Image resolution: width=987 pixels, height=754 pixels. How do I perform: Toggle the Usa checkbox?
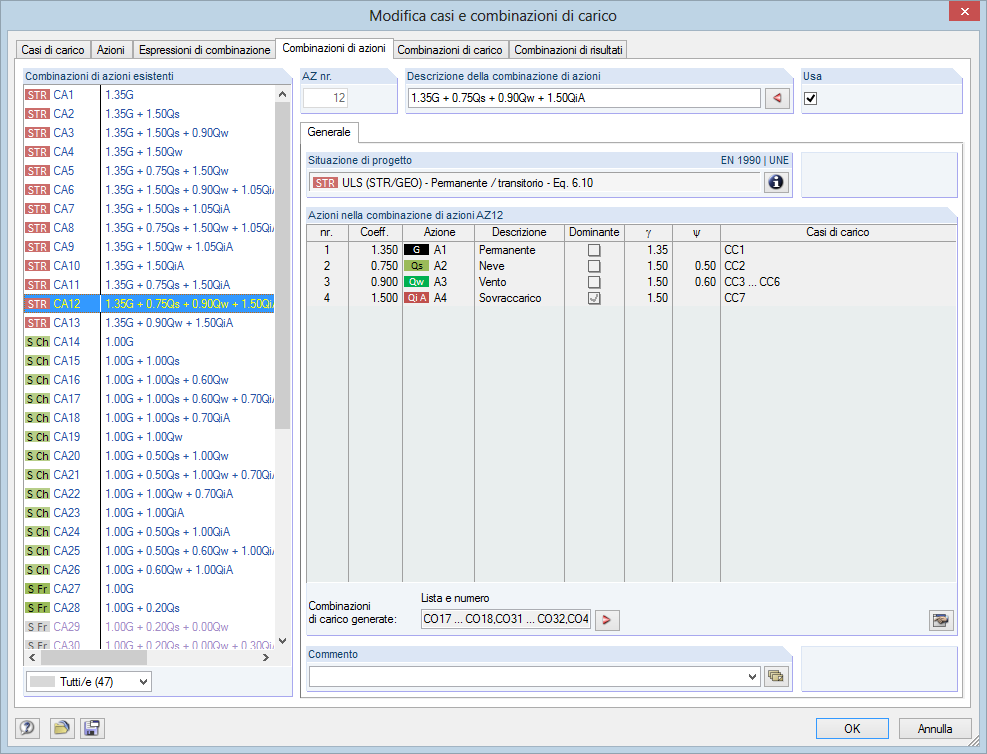point(811,98)
